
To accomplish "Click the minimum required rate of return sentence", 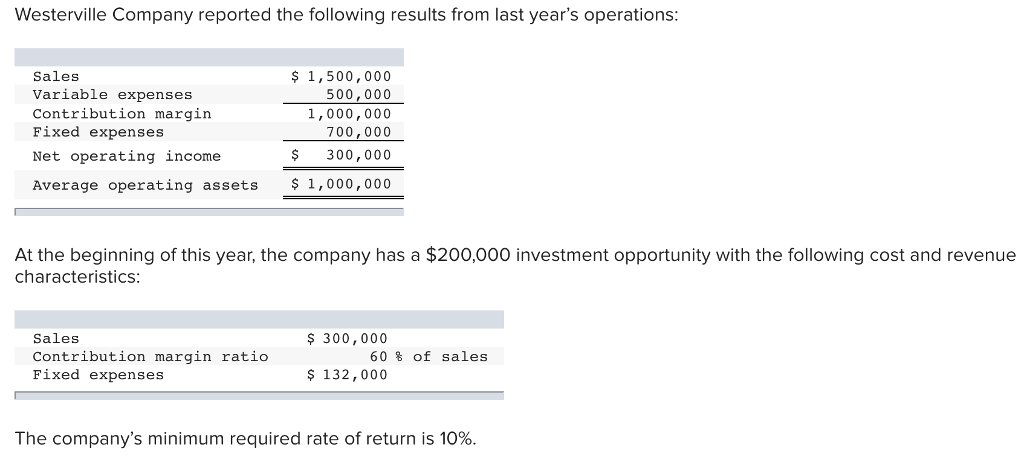I will tap(246, 439).
